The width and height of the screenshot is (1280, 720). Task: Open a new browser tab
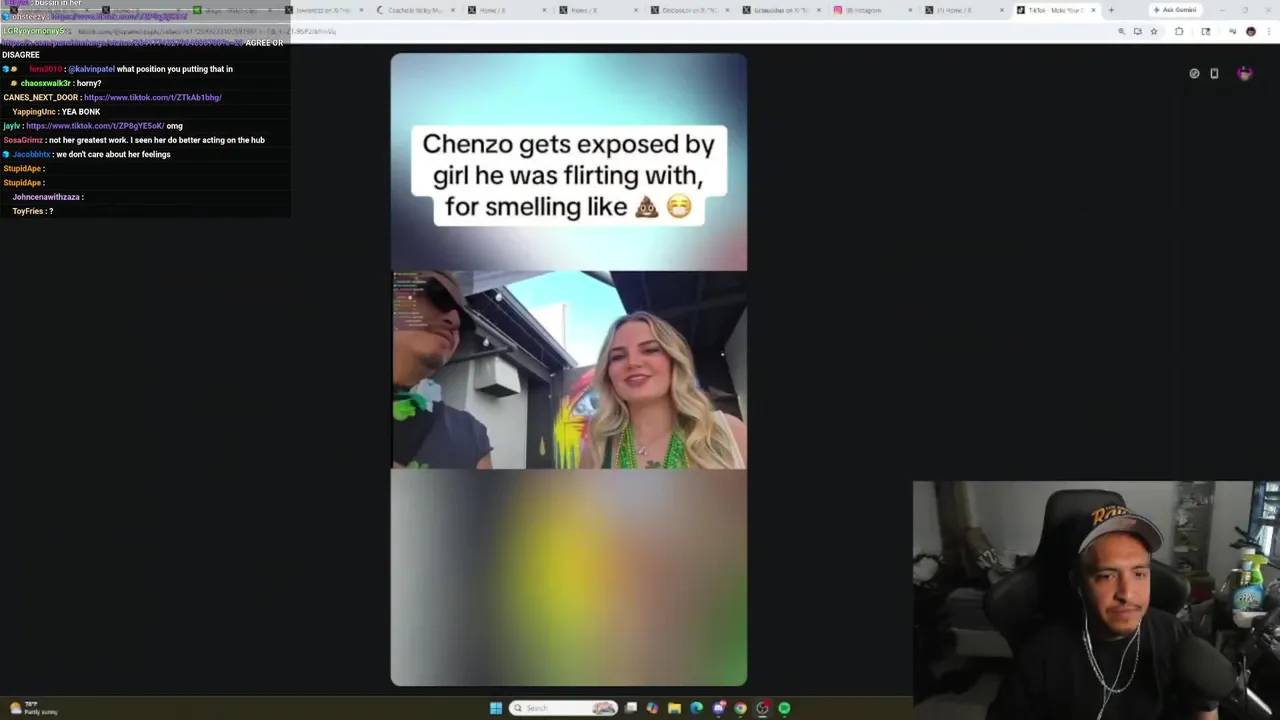click(x=1111, y=10)
